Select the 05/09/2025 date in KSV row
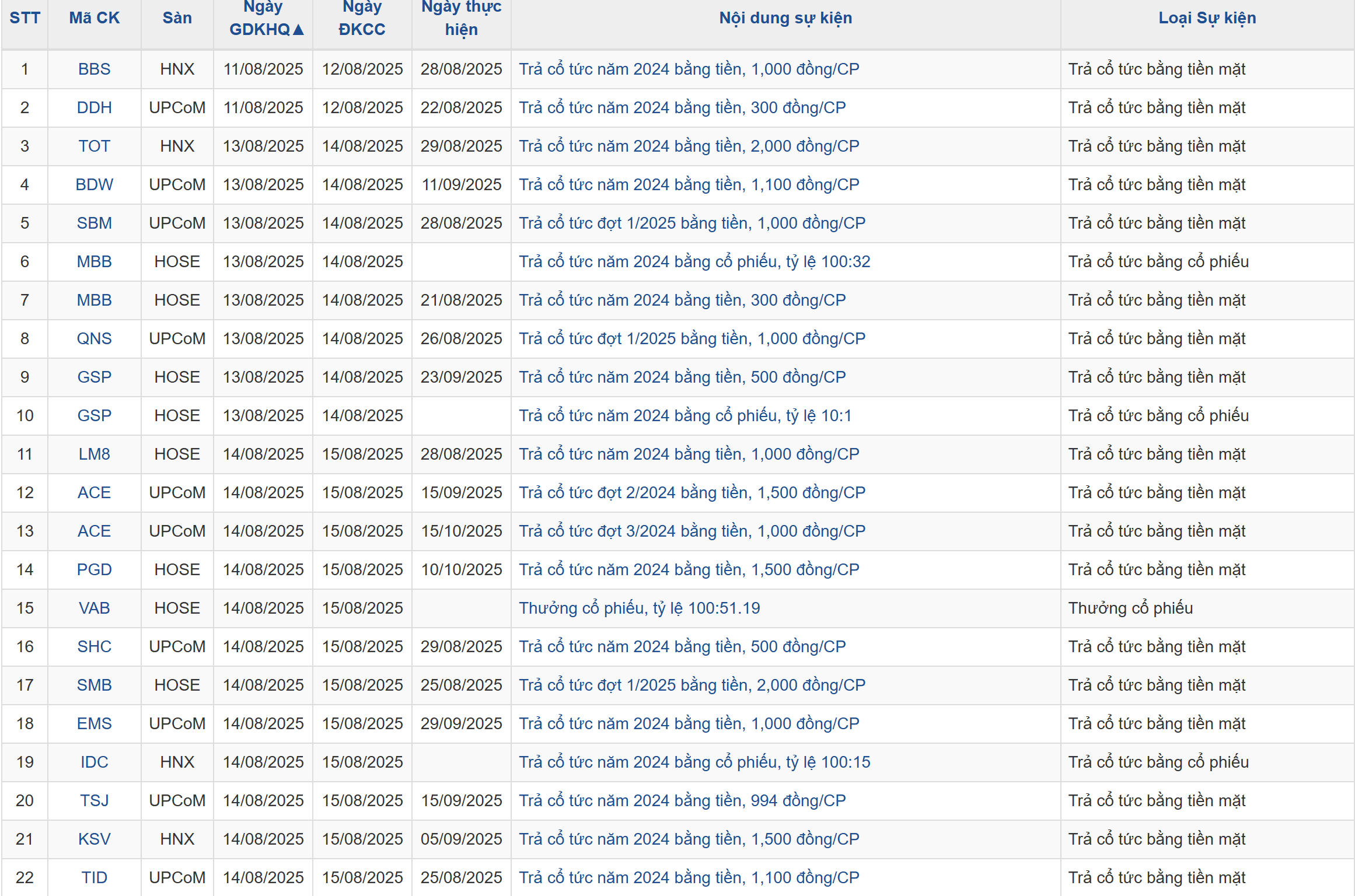 click(x=461, y=839)
